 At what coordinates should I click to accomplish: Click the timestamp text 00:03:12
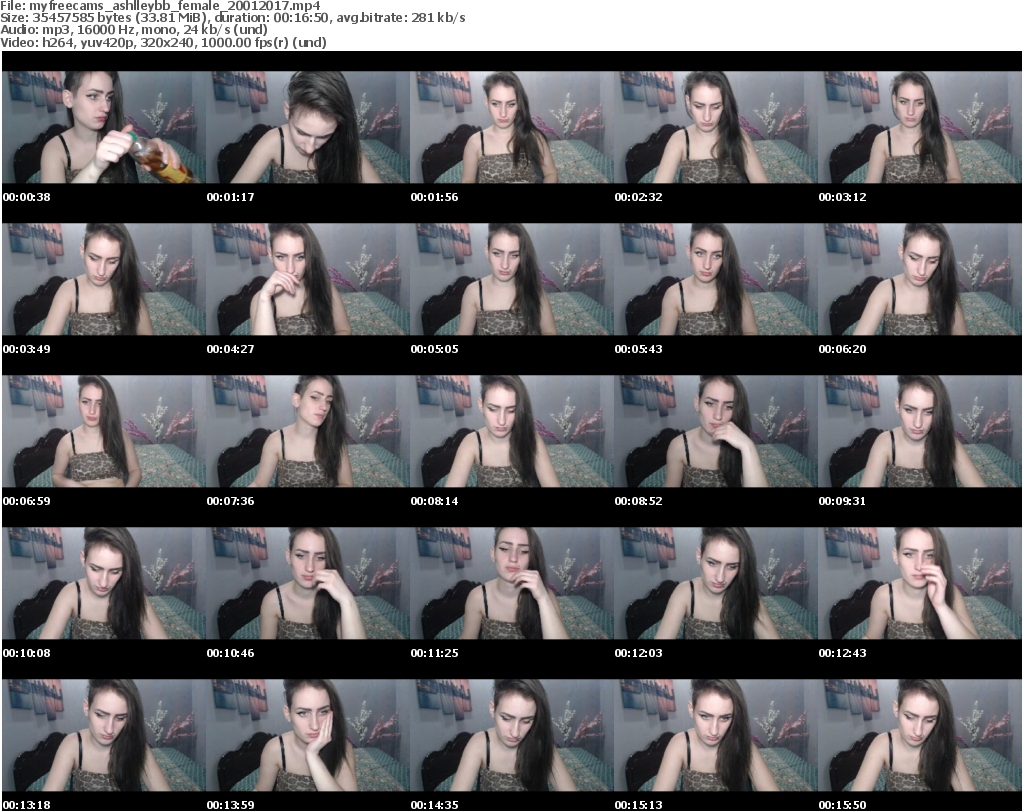click(x=842, y=197)
